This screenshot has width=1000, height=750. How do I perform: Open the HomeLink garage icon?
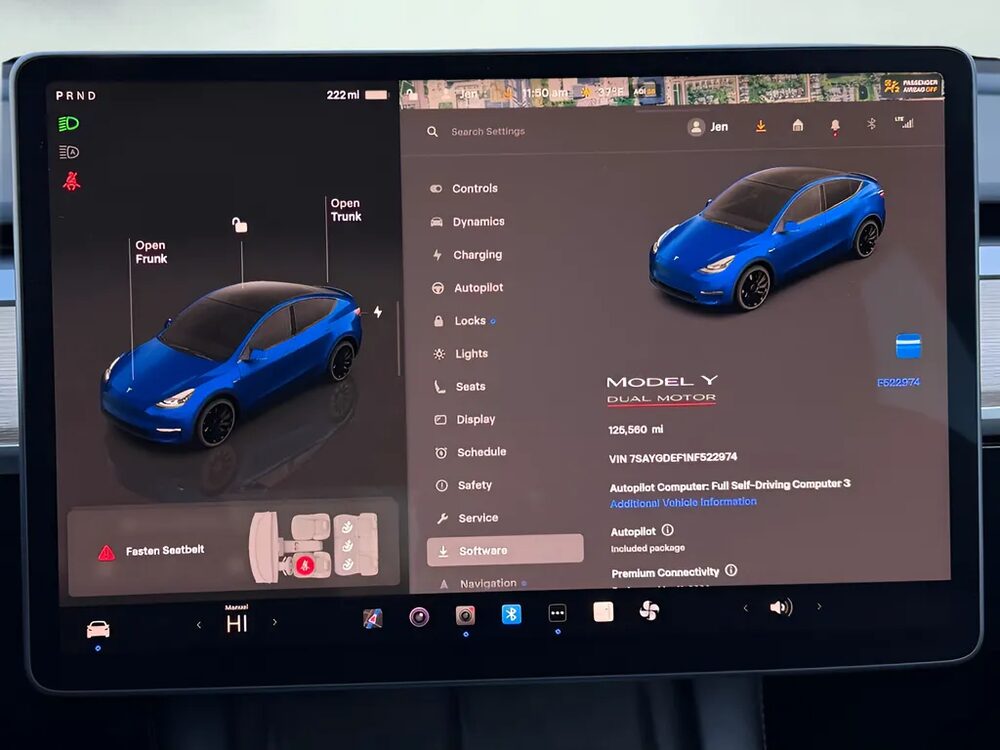pos(797,126)
